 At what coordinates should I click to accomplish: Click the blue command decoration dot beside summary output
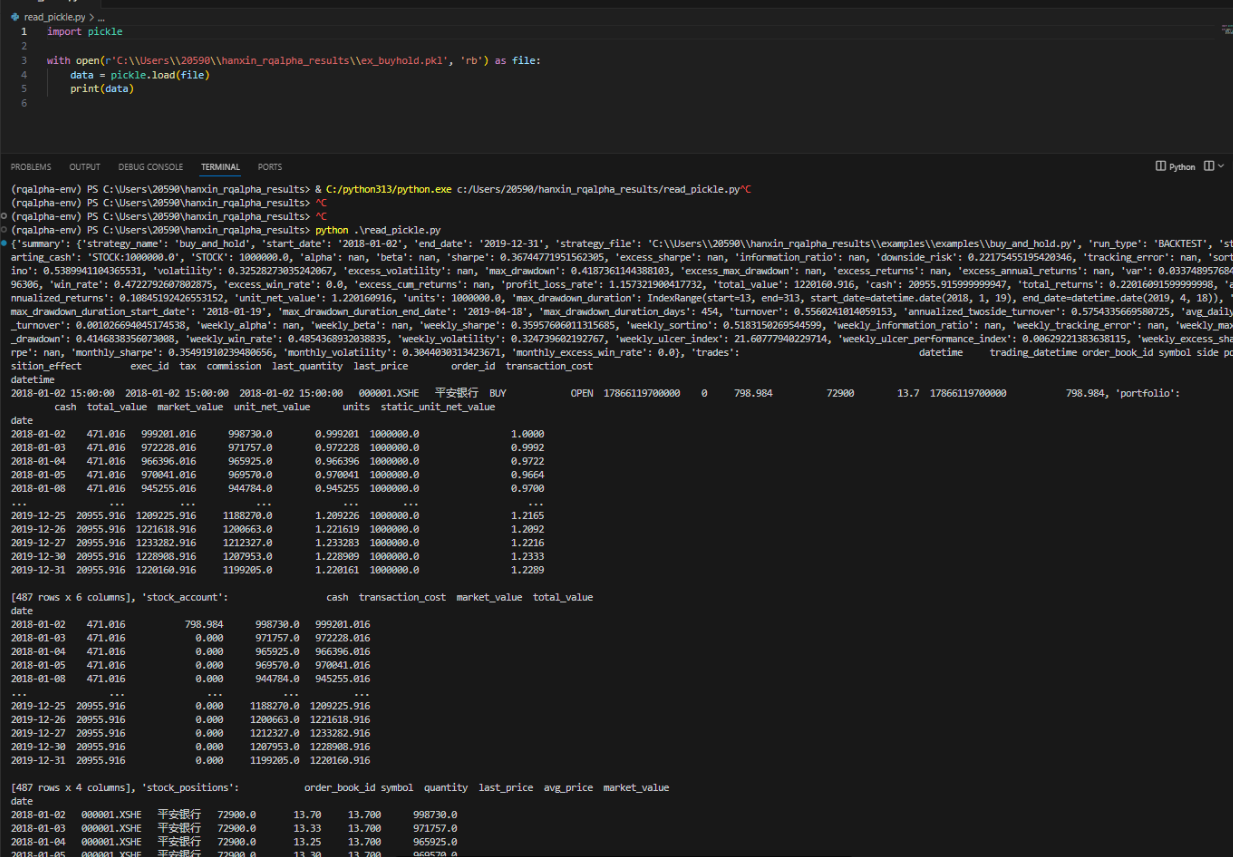click(x=5, y=244)
